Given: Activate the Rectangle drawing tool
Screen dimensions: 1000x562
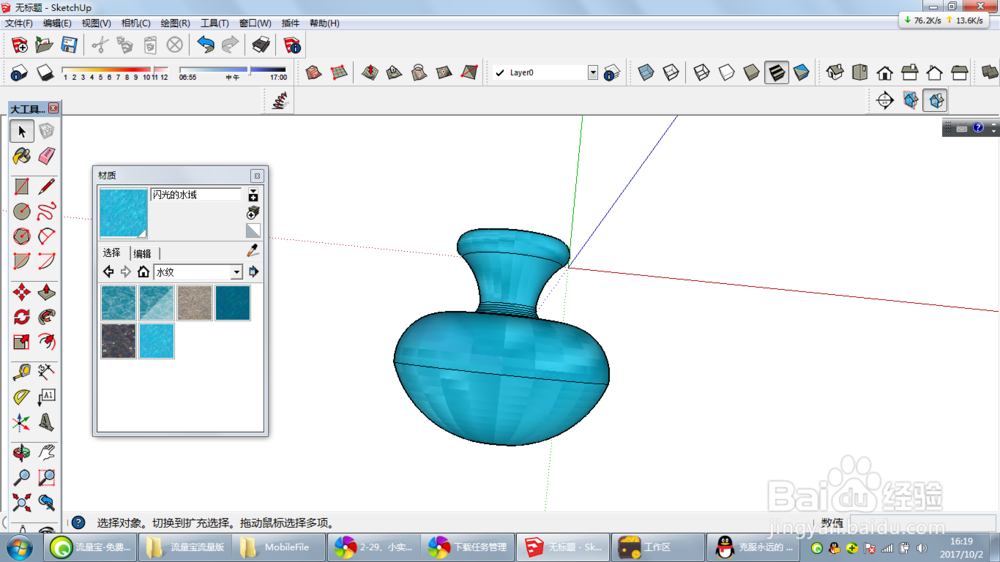Looking at the screenshot, I should tap(22, 186).
